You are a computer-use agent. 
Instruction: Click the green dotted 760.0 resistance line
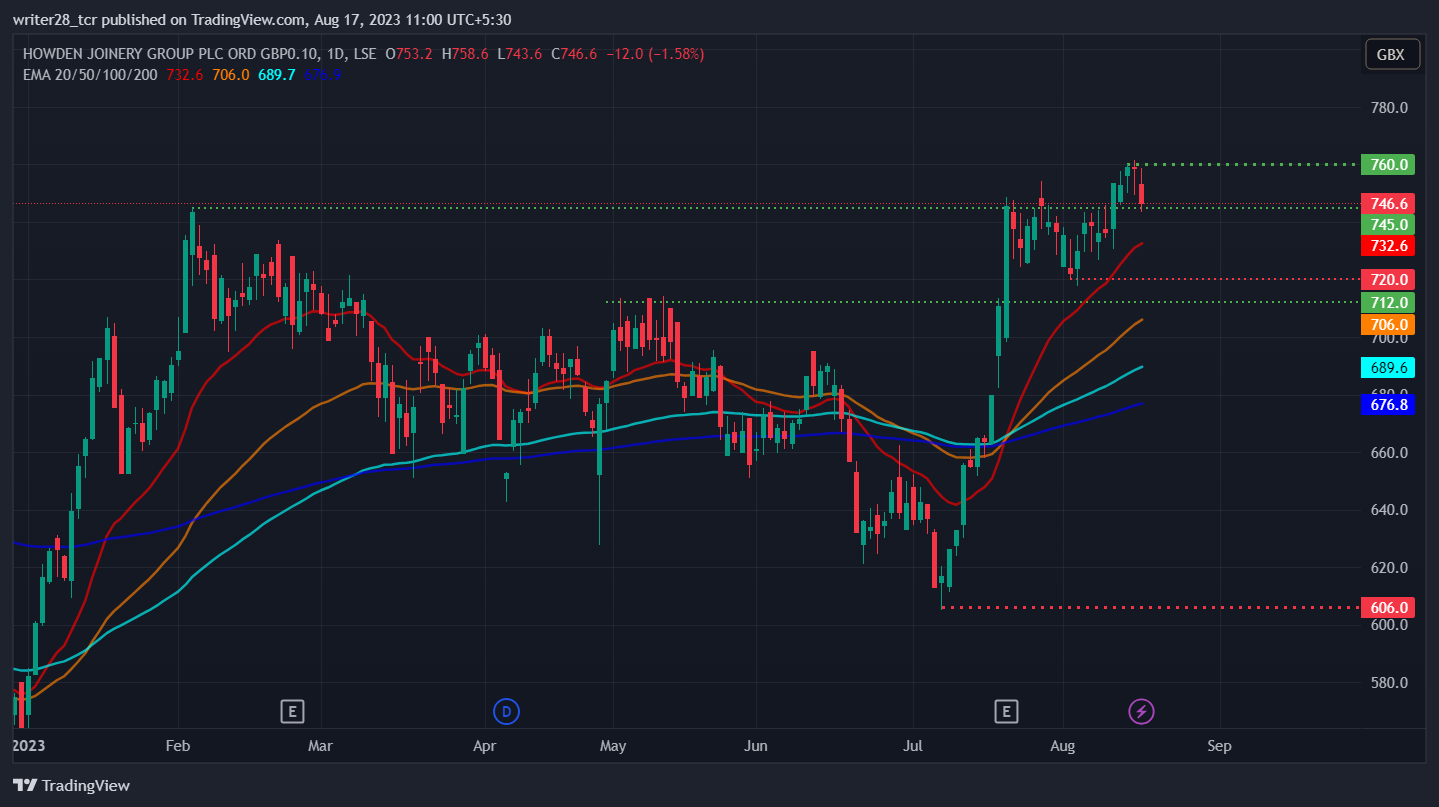point(1246,164)
